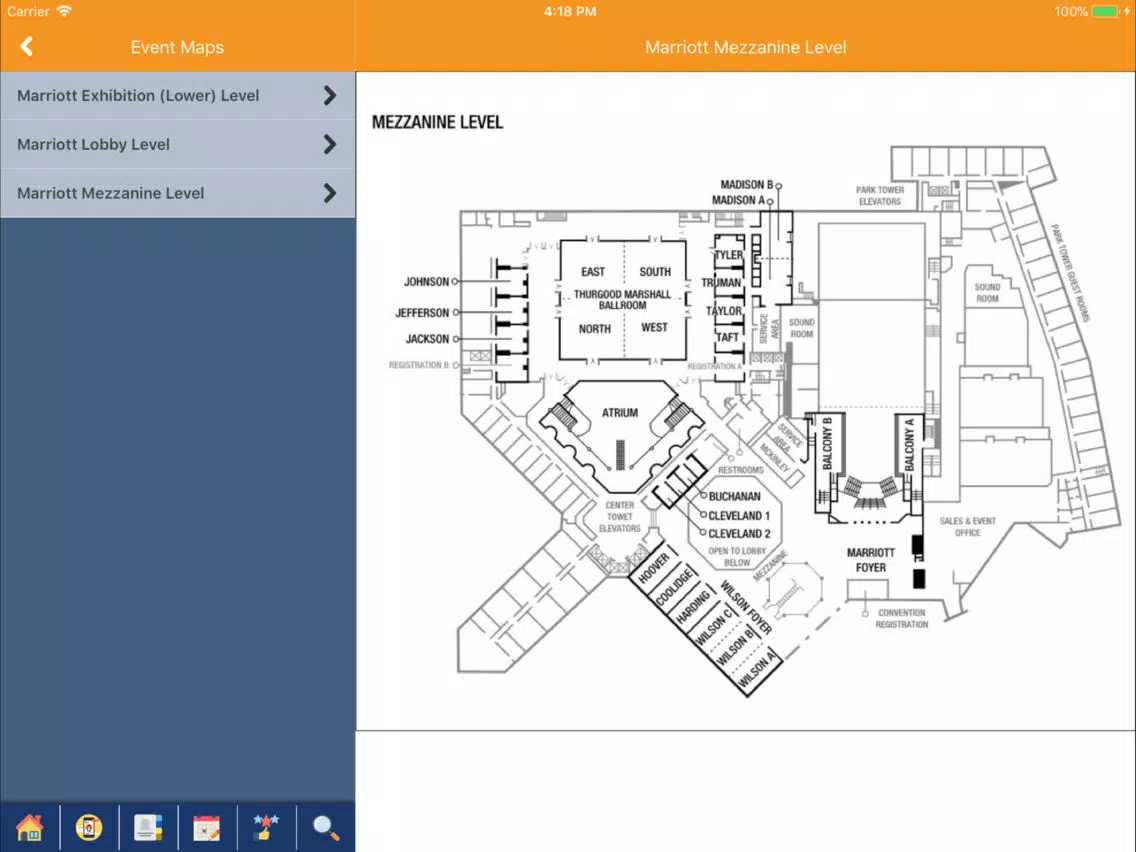Screen dimensions: 1136x852
Task: Tap the Taft room label
Action: [727, 337]
